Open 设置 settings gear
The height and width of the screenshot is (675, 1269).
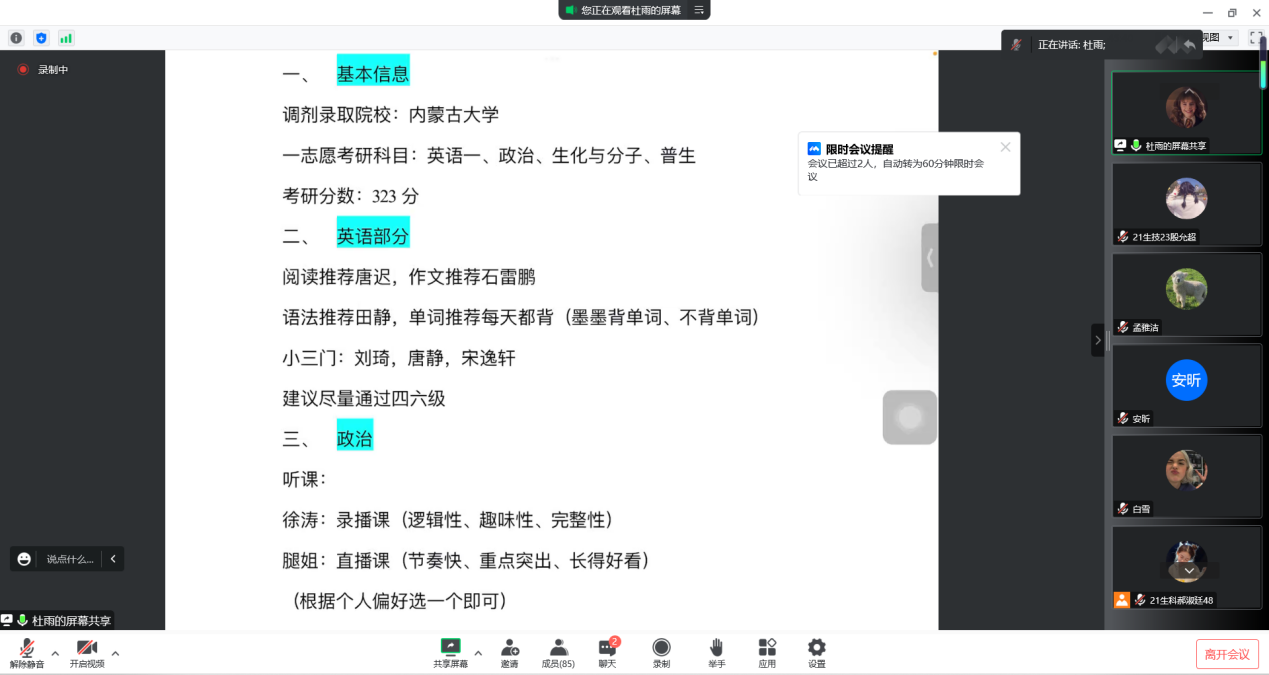[817, 648]
